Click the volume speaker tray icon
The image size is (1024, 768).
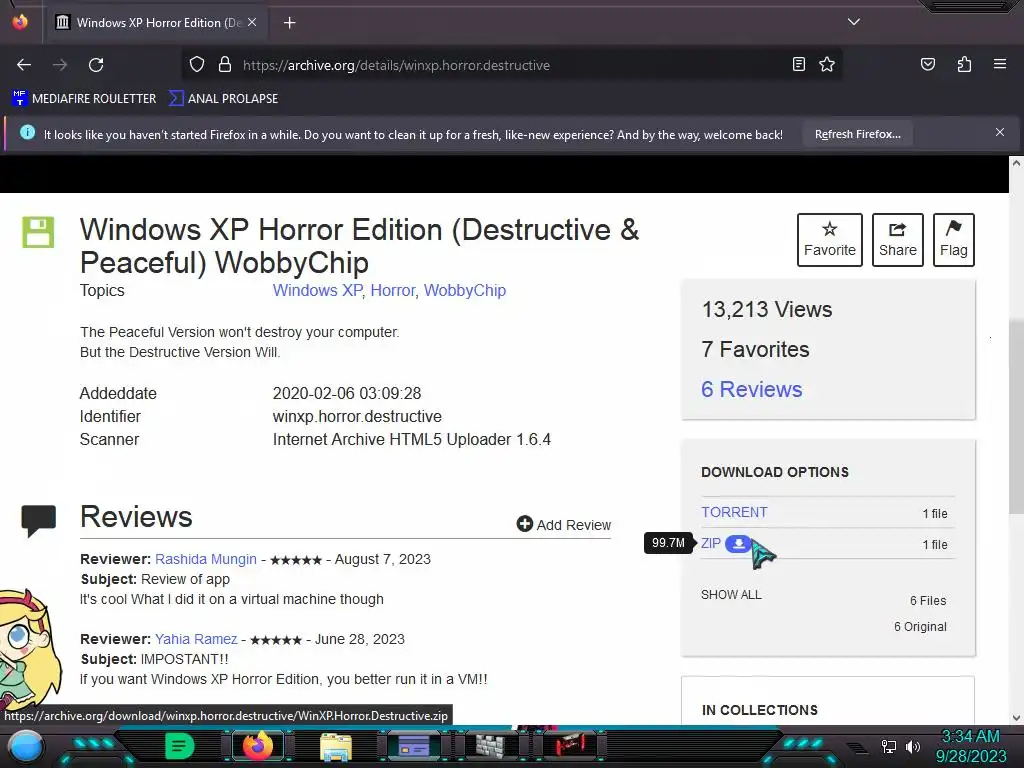[913, 746]
